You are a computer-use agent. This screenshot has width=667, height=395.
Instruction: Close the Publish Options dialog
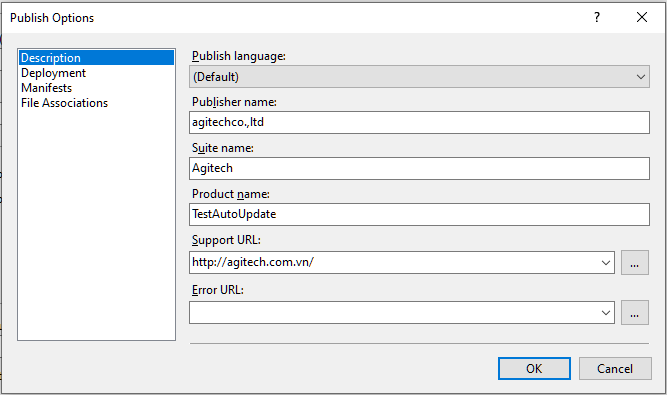click(642, 17)
